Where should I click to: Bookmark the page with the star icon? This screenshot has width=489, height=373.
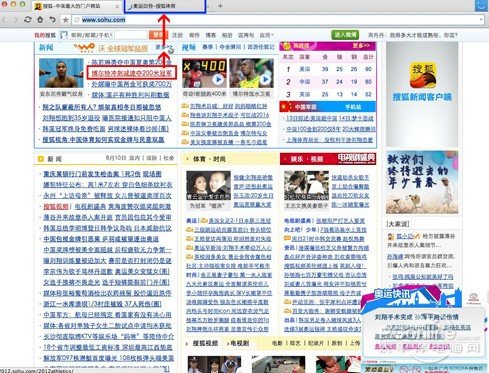pos(66,20)
